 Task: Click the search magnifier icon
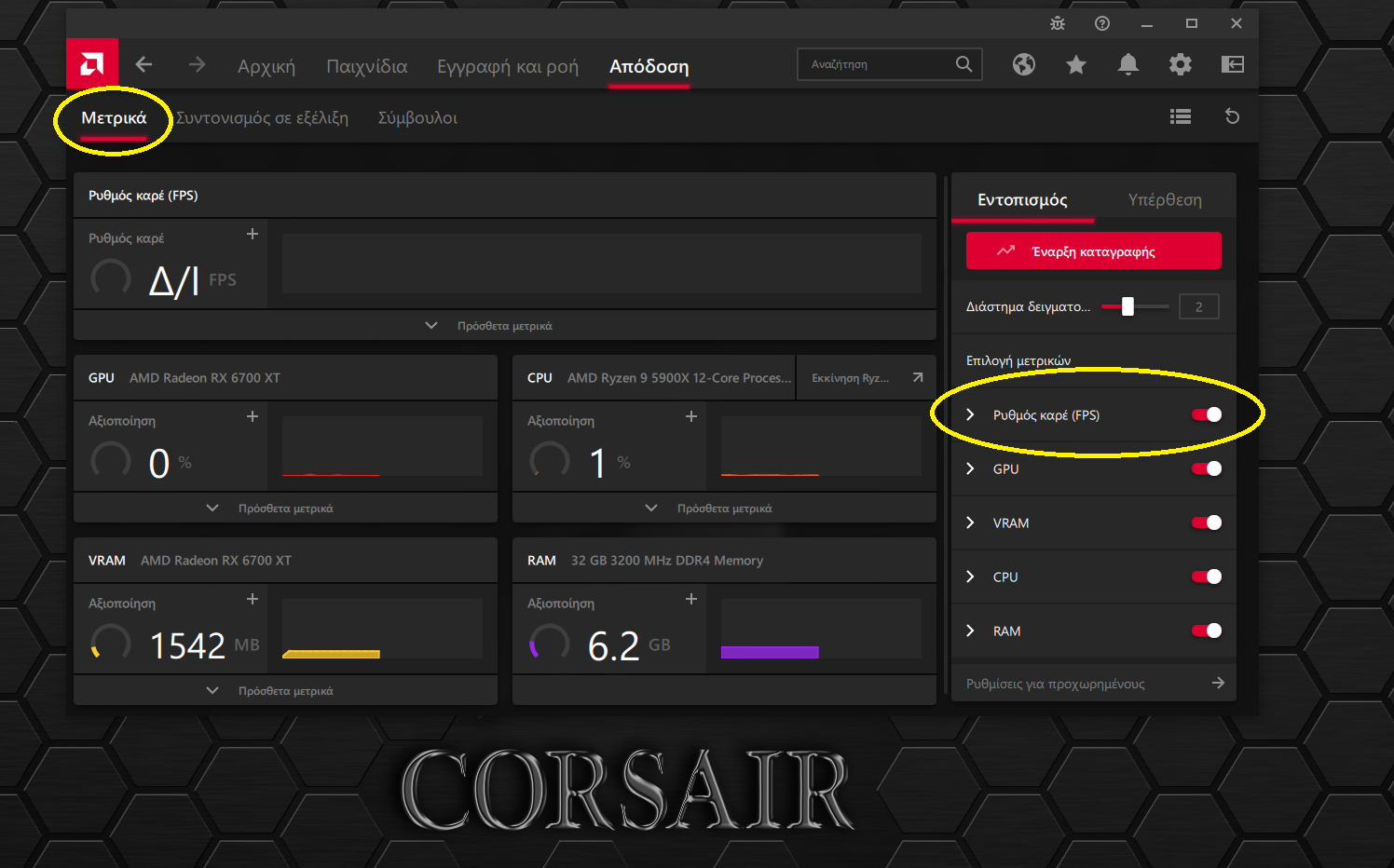click(964, 64)
